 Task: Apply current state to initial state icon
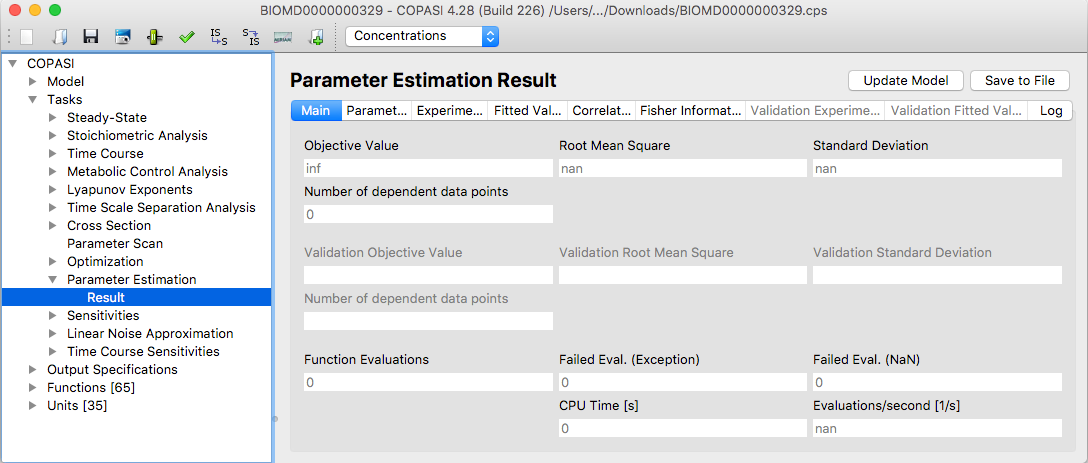(x=250, y=37)
